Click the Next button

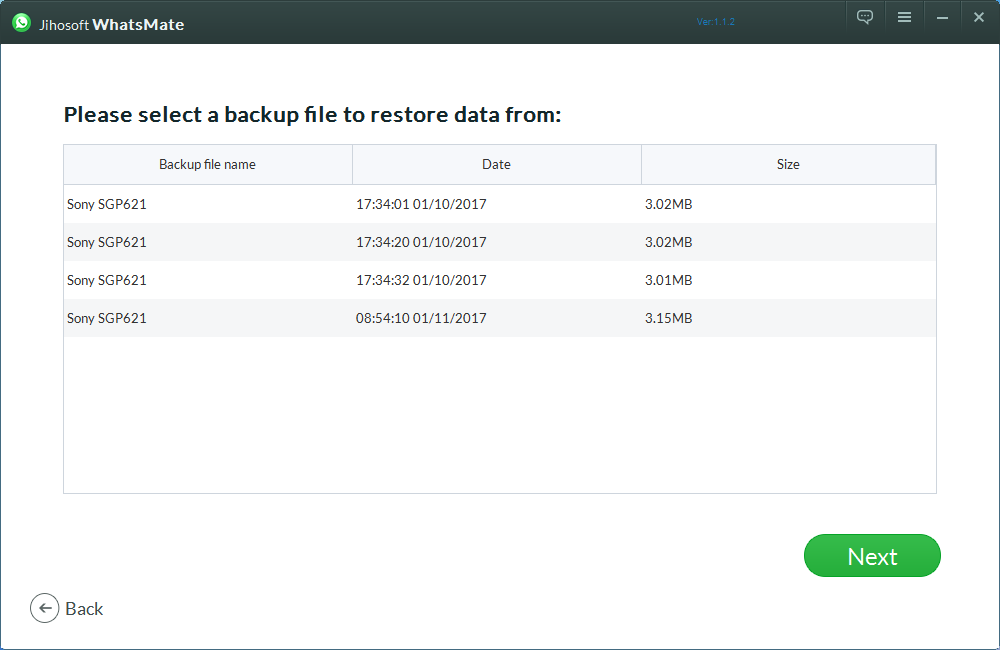[872, 556]
